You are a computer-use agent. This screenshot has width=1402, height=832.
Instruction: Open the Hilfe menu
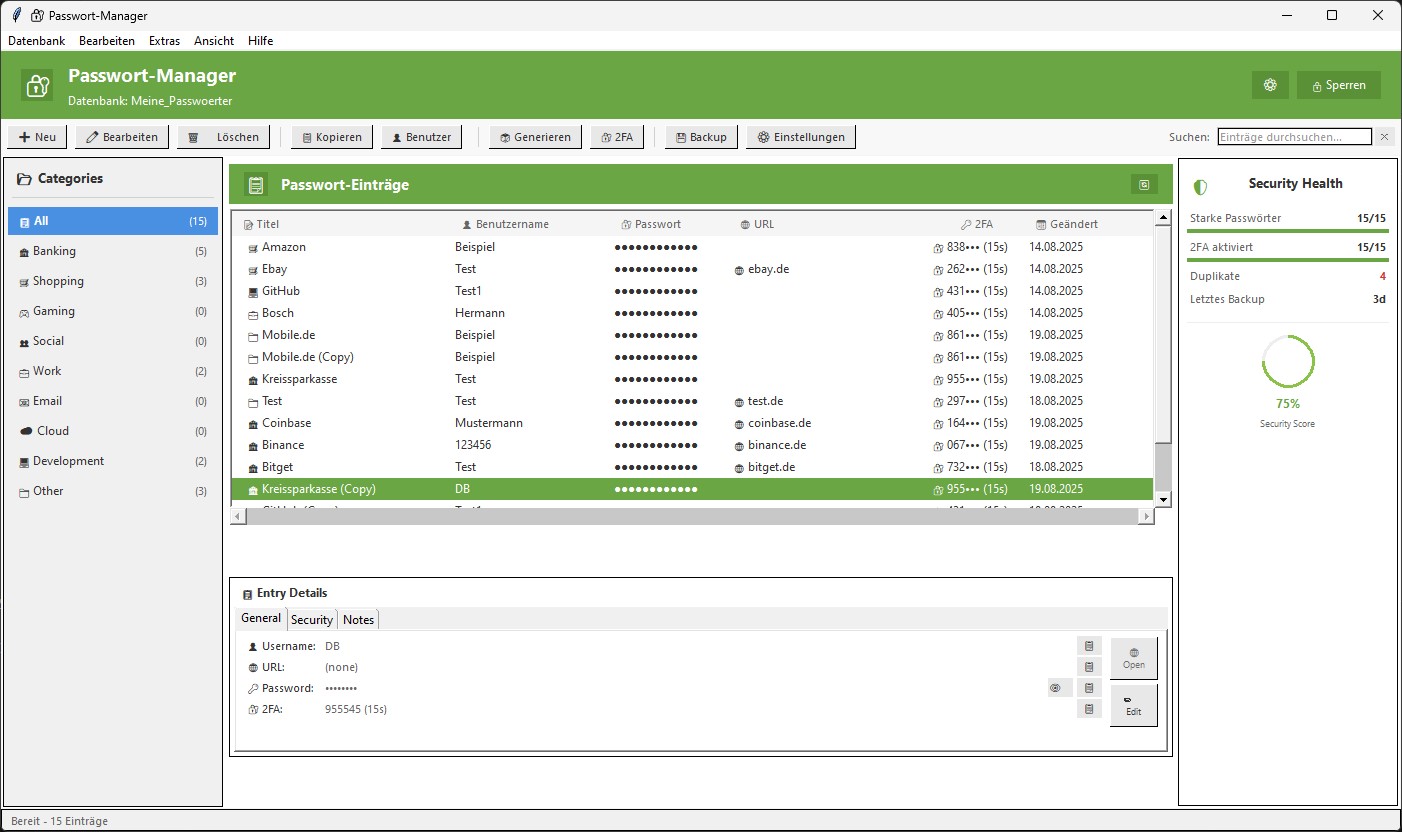260,41
